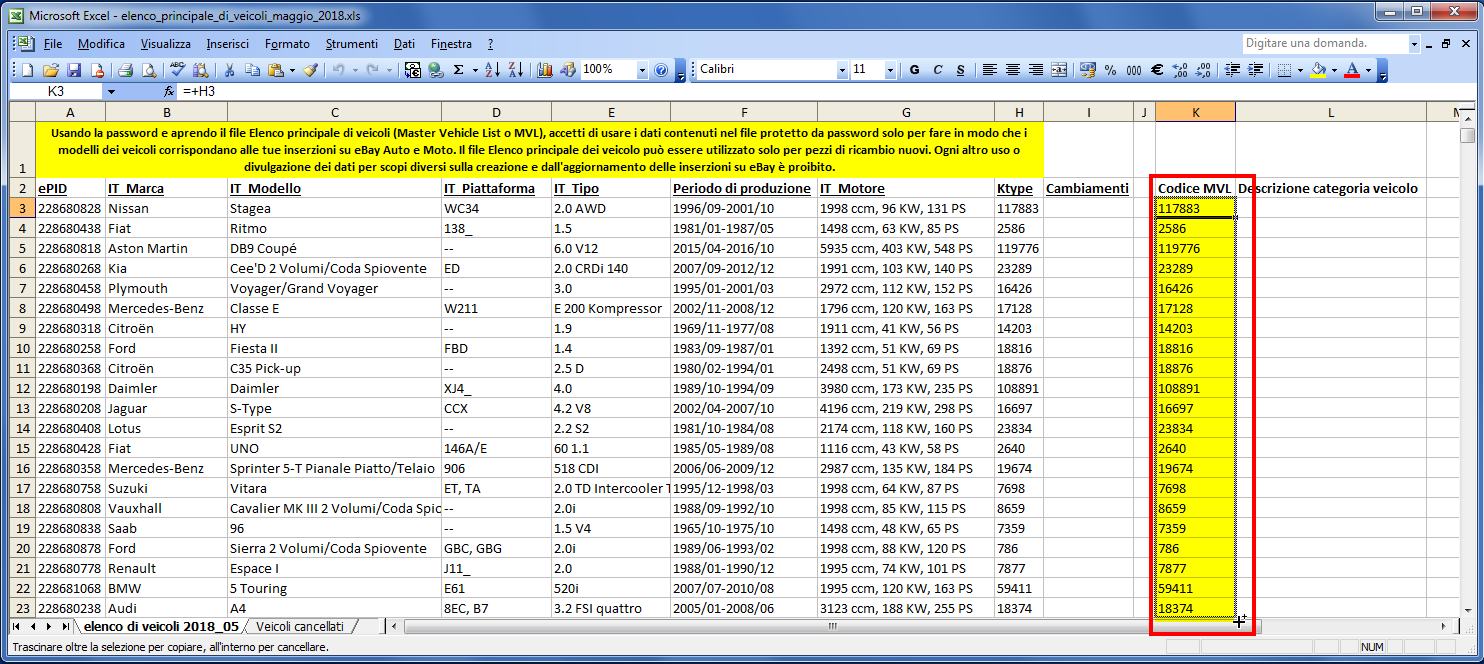Decrease decimal places

[1203, 70]
